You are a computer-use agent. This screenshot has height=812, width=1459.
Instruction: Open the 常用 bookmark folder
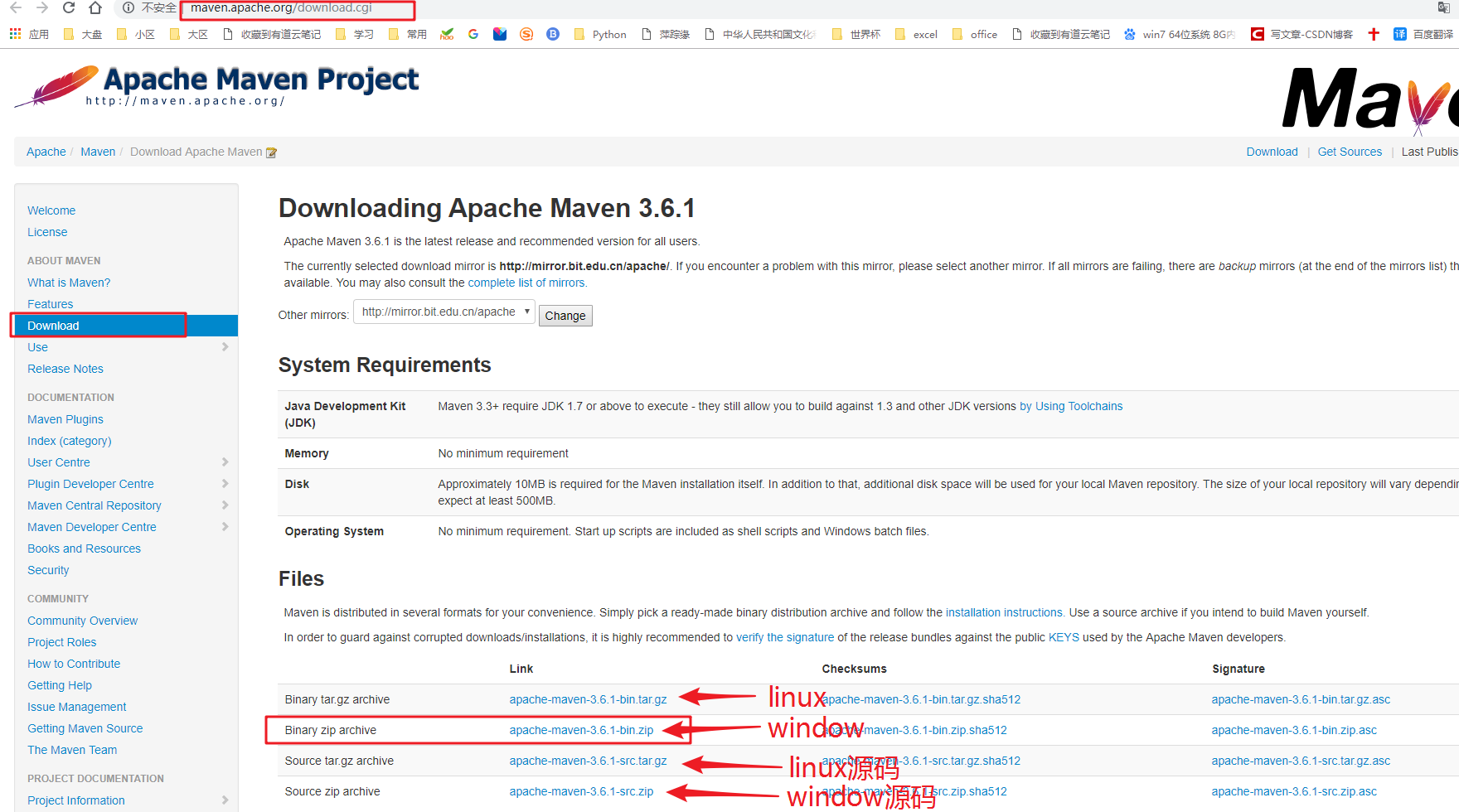(x=408, y=34)
